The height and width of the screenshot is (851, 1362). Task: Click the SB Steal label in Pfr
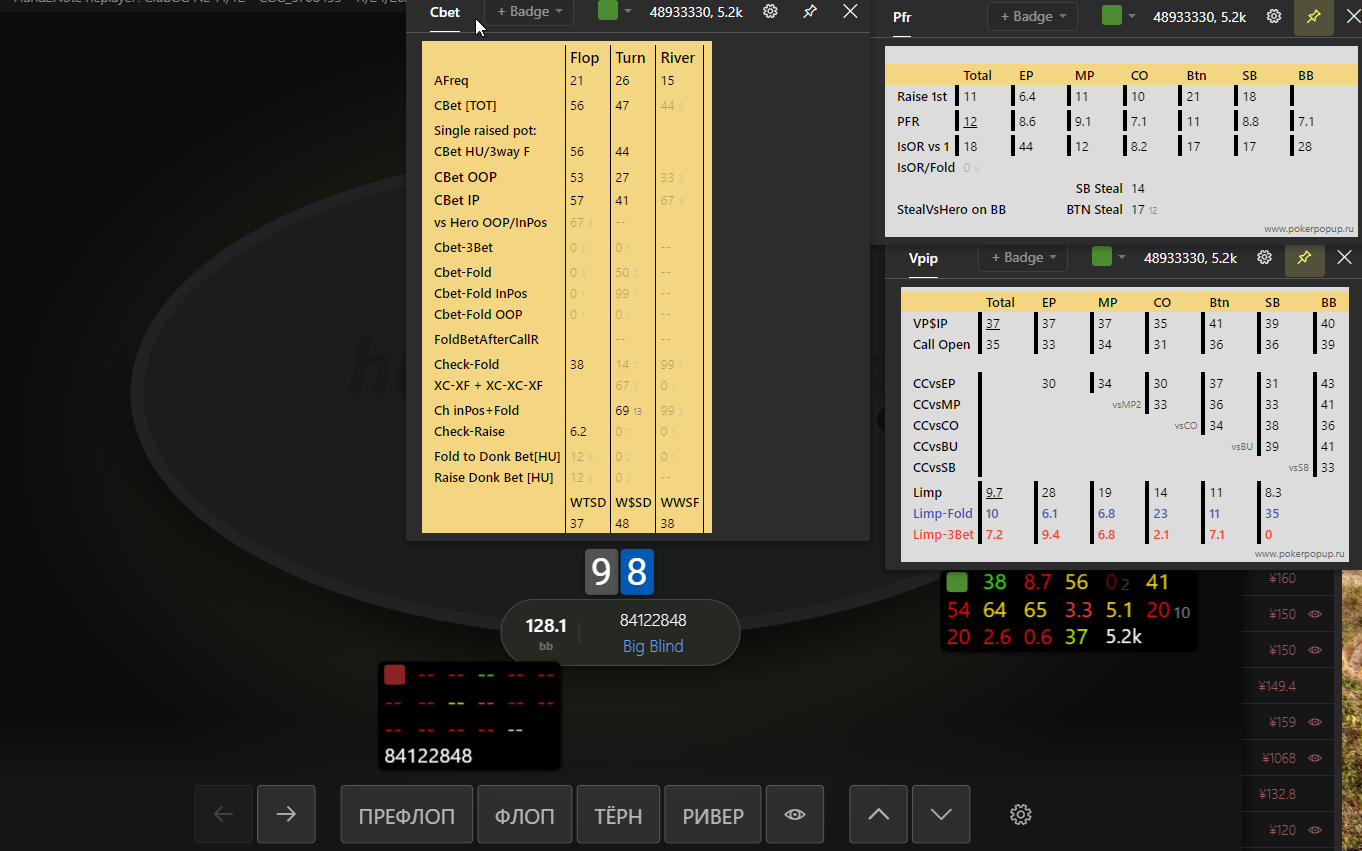coord(1098,188)
